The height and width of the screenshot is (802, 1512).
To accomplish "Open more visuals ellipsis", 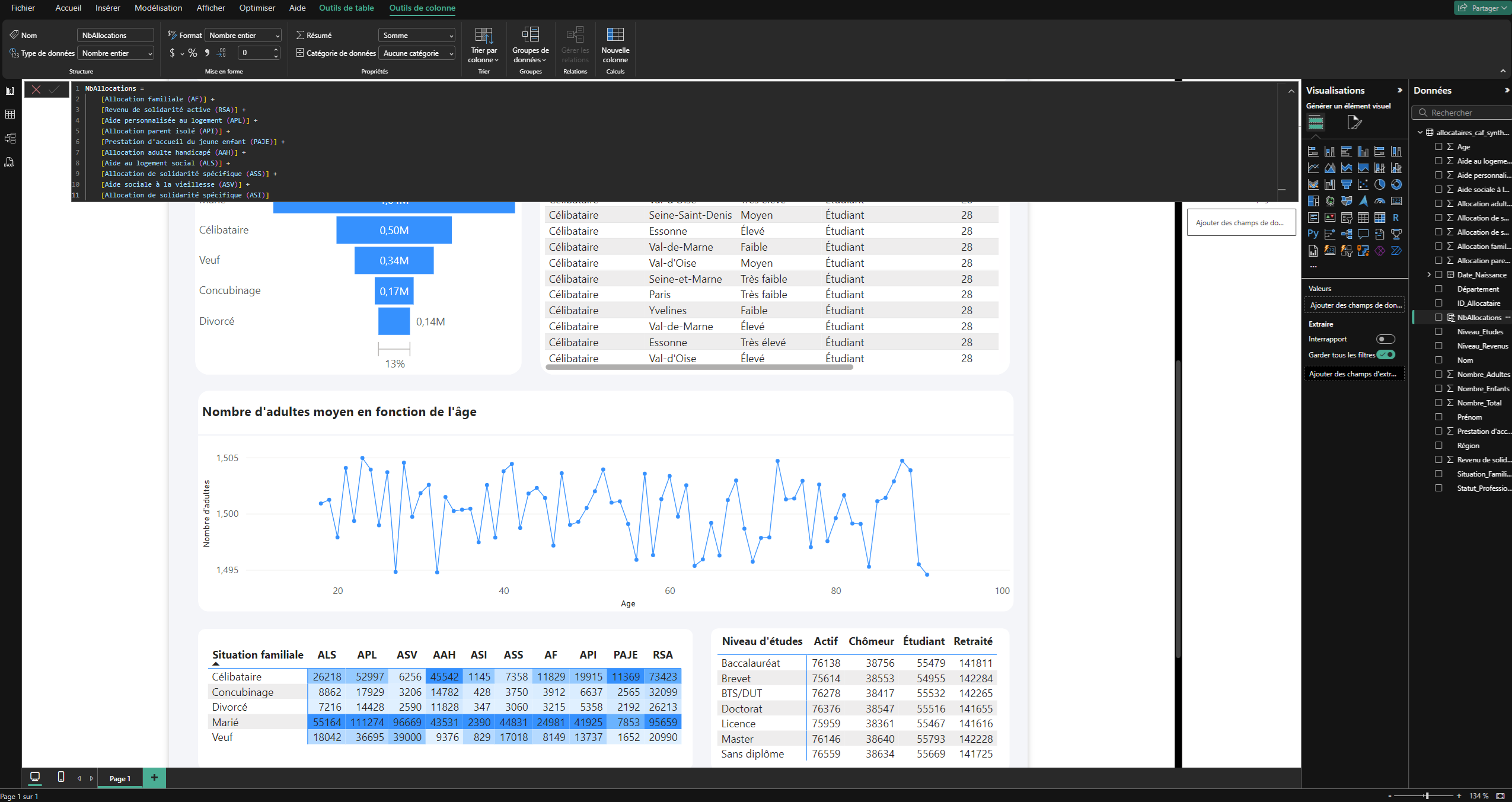I will pos(1313,267).
